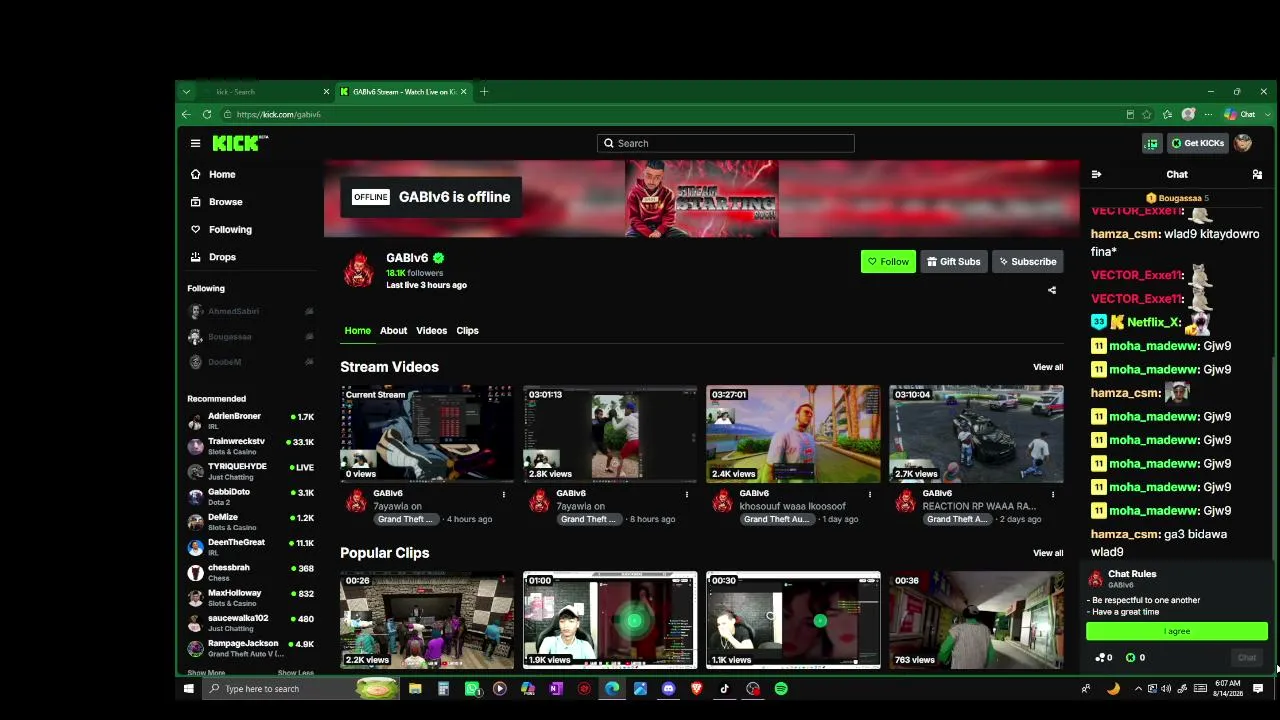This screenshot has width=1280, height=720.
Task: Open the Kick points gift icon in chat footer
Action: pos(1104,658)
